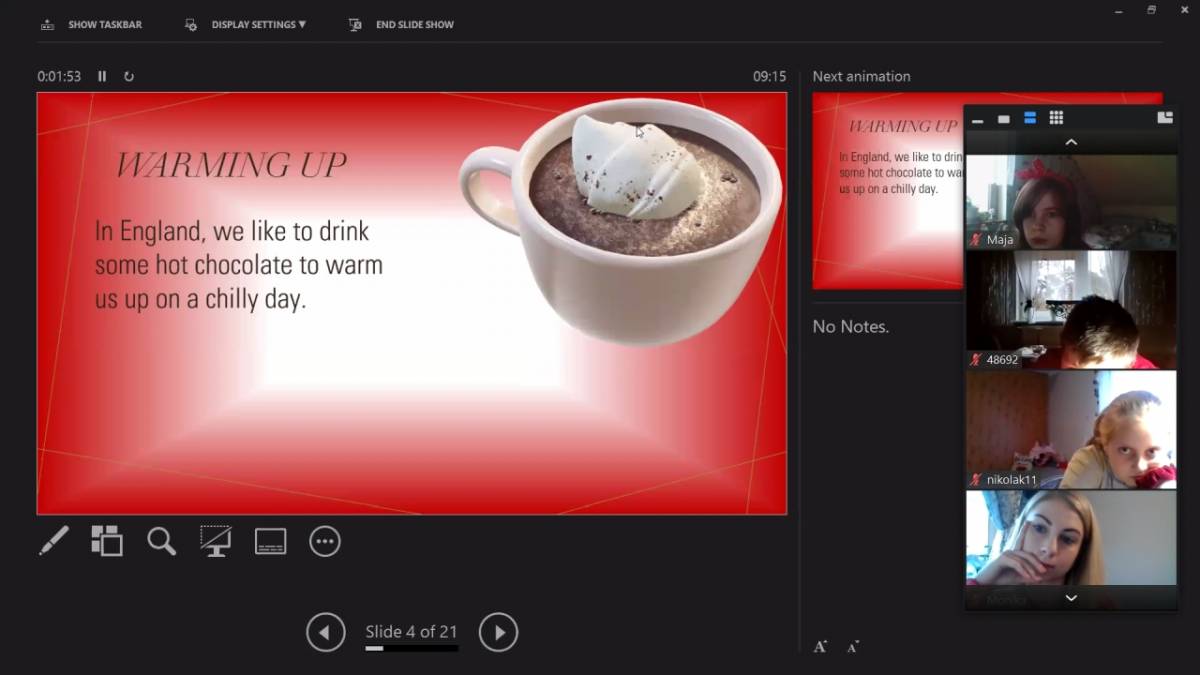
Task: Click the current slide Warming Up preview
Action: [x=412, y=303]
